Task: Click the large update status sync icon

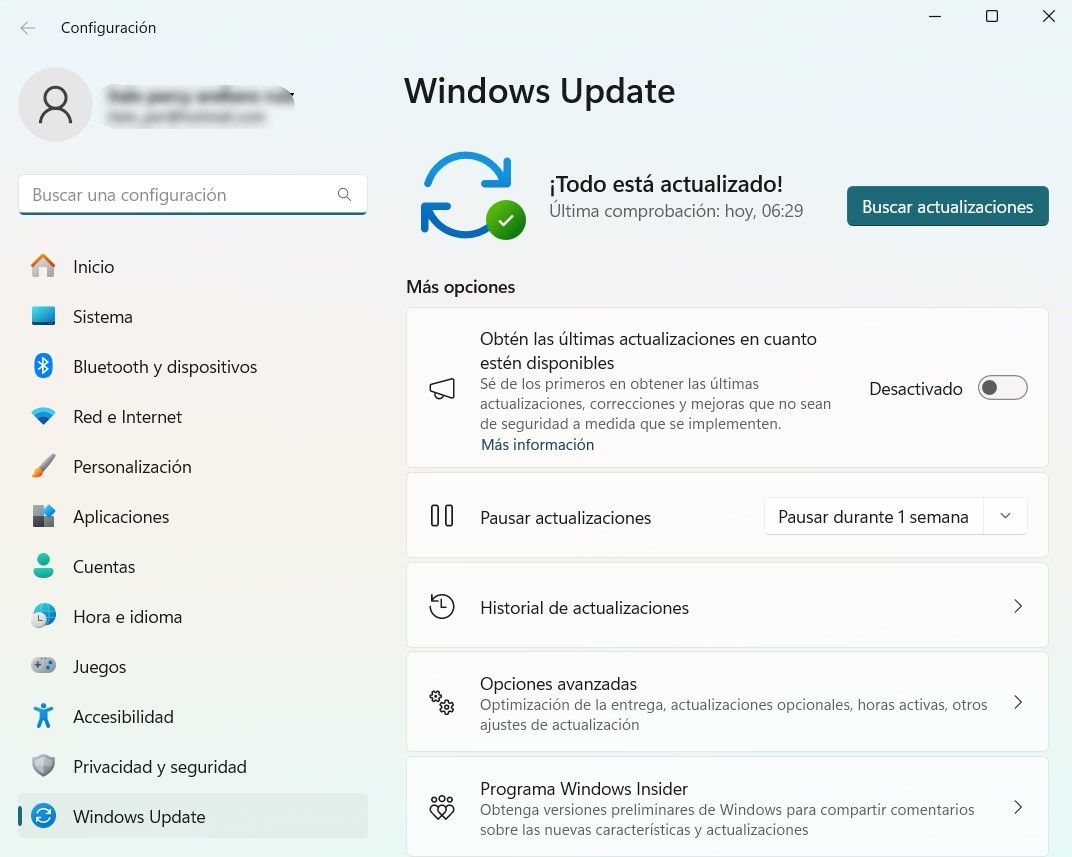Action: pos(472,195)
